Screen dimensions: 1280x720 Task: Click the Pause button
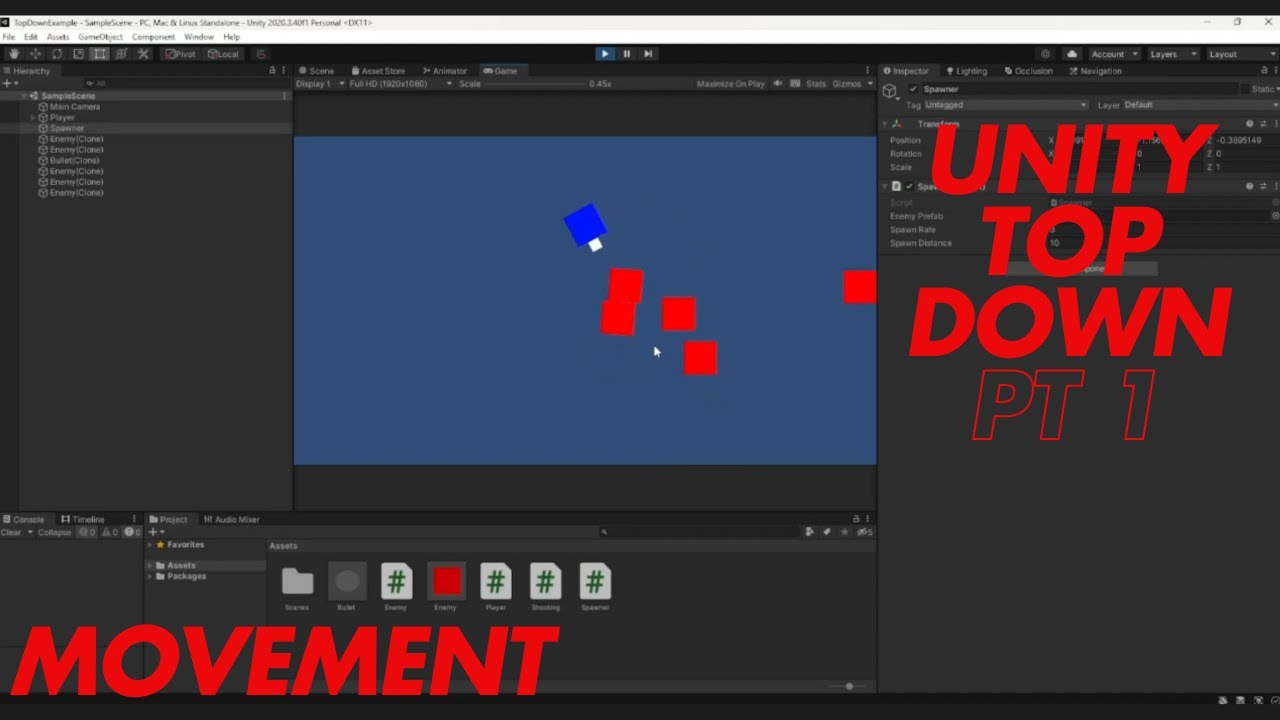click(x=627, y=54)
